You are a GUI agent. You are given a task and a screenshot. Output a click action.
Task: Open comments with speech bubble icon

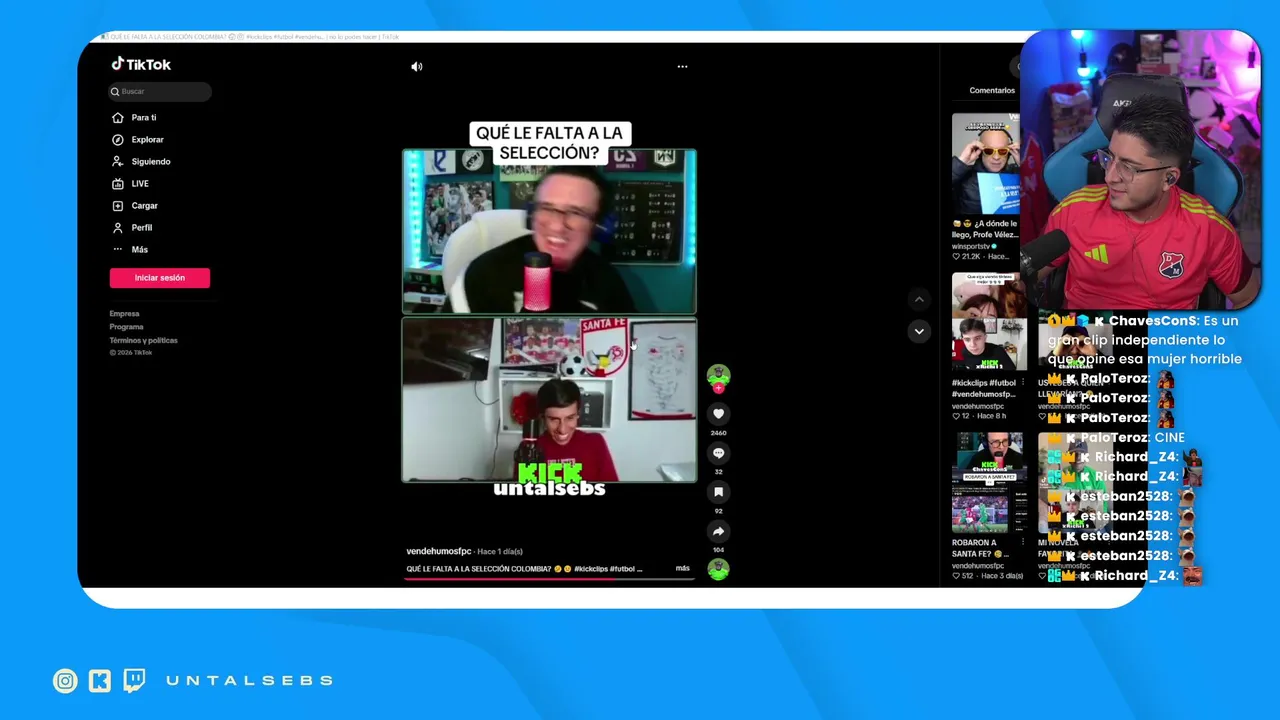coord(718,453)
